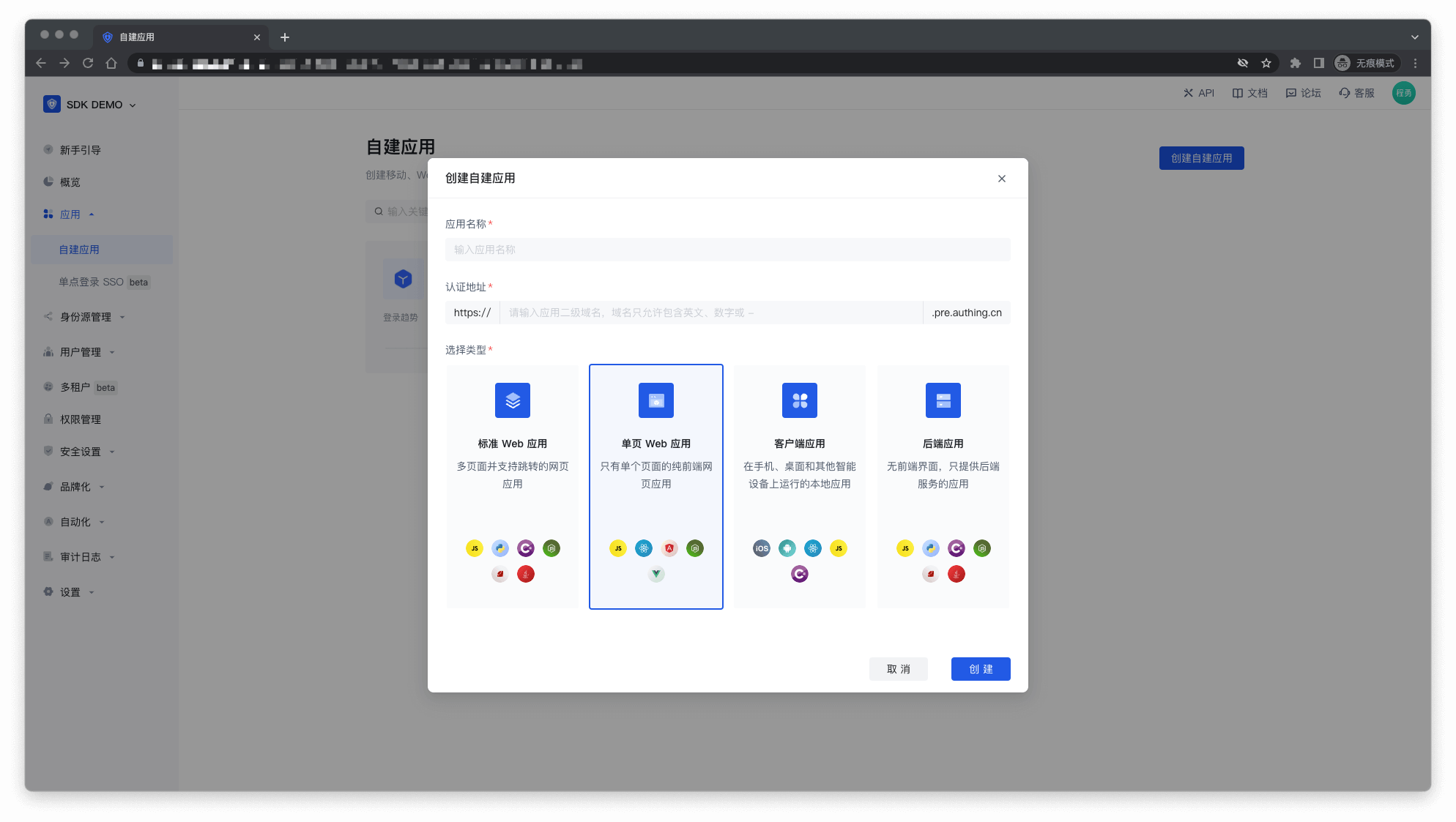Open the browser extensions puzzle icon
The width and height of the screenshot is (1456, 822).
(1295, 64)
